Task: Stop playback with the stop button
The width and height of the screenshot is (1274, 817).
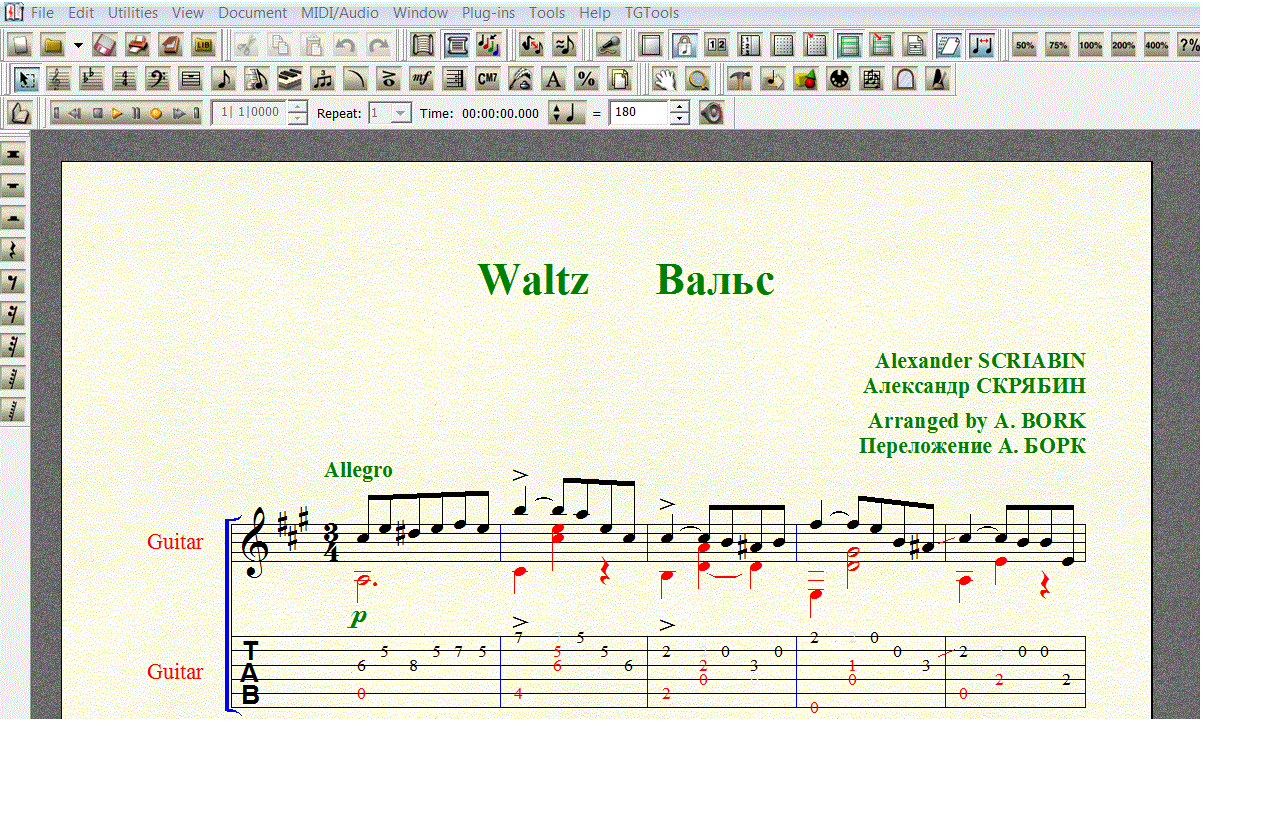Action: [x=97, y=113]
